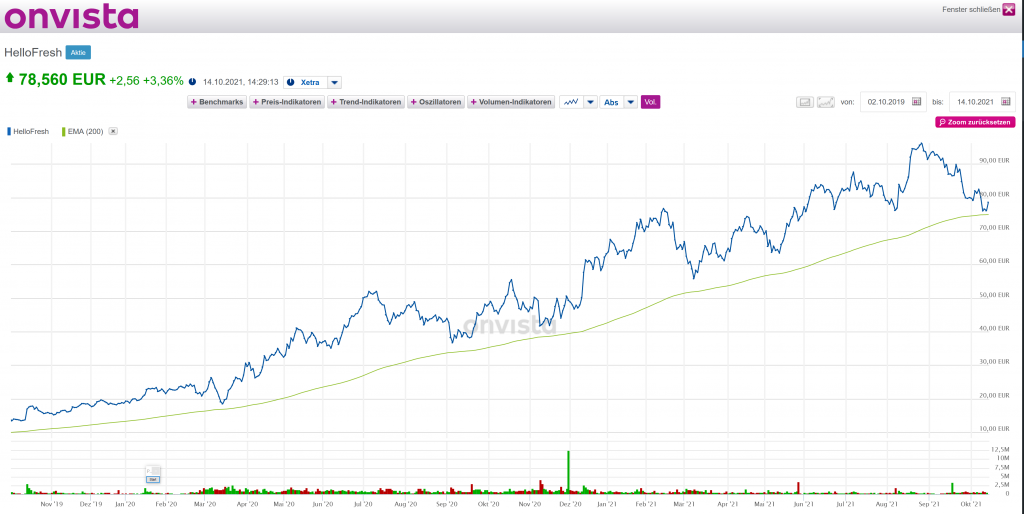Click the green EMA (200) color swatch
Screen dimensions: 1024x514
(x=63, y=131)
